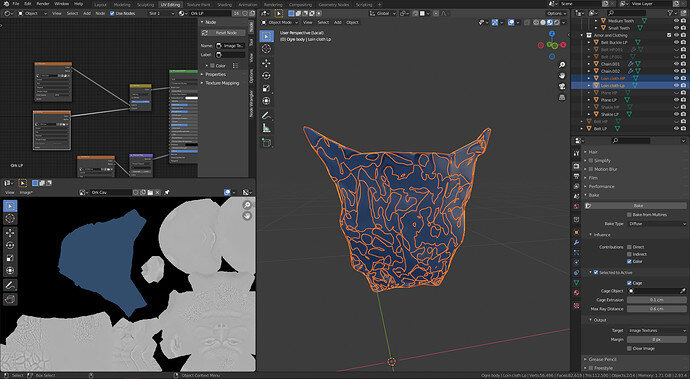The width and height of the screenshot is (690, 379).
Task: Open the Add menu in 3D viewport header
Action: pos(338,22)
